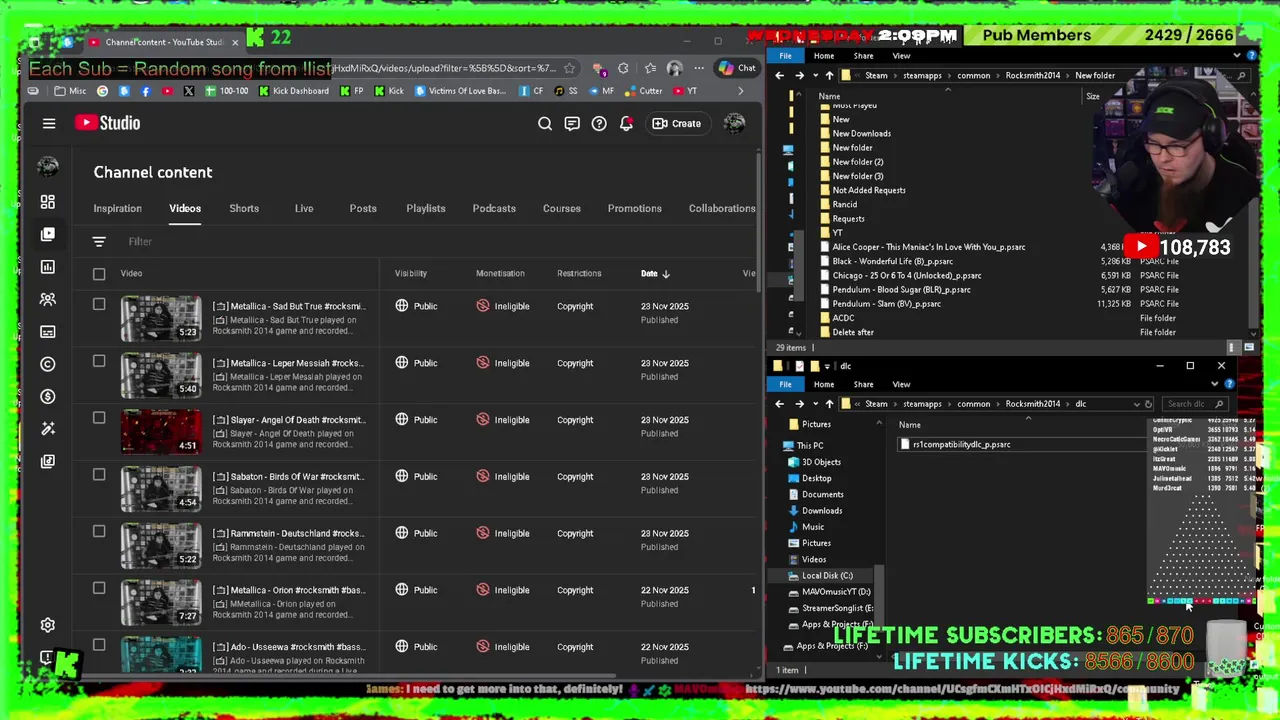This screenshot has height=720, width=1280.
Task: Expand the ribbon in New folder Explorer
Action: tap(1237, 56)
